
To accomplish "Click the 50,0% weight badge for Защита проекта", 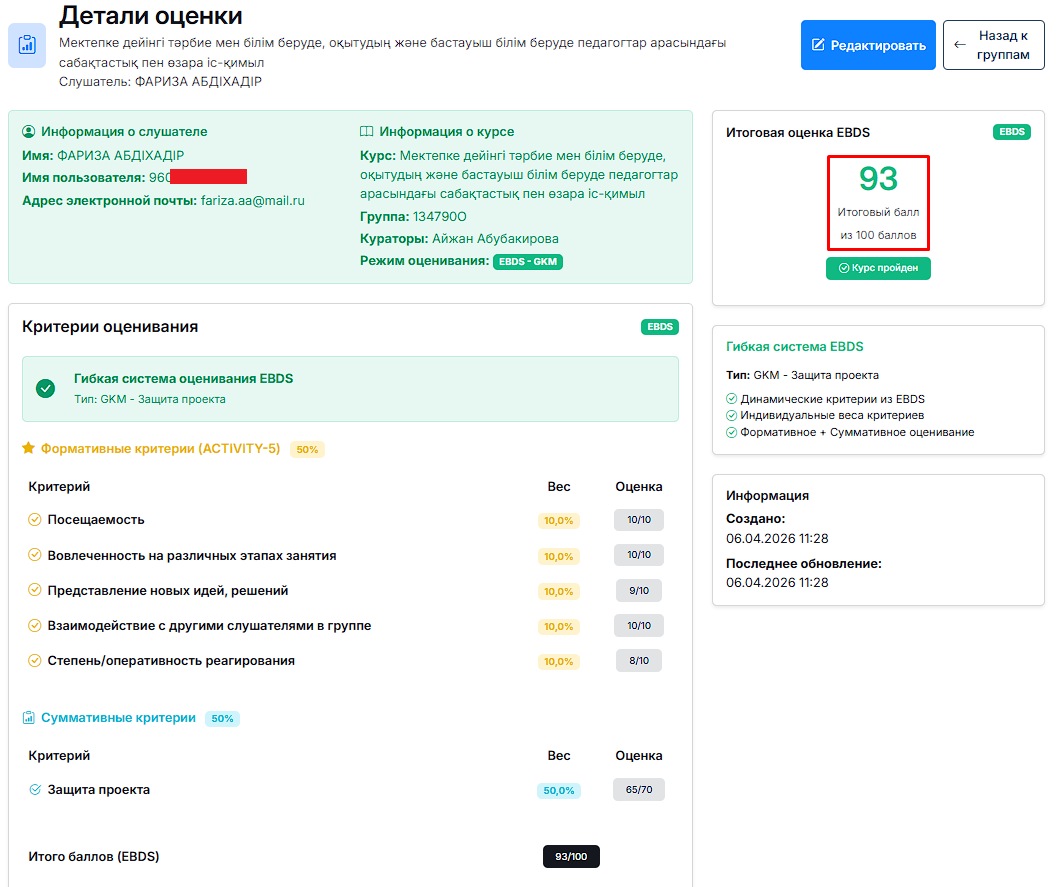I will [558, 791].
